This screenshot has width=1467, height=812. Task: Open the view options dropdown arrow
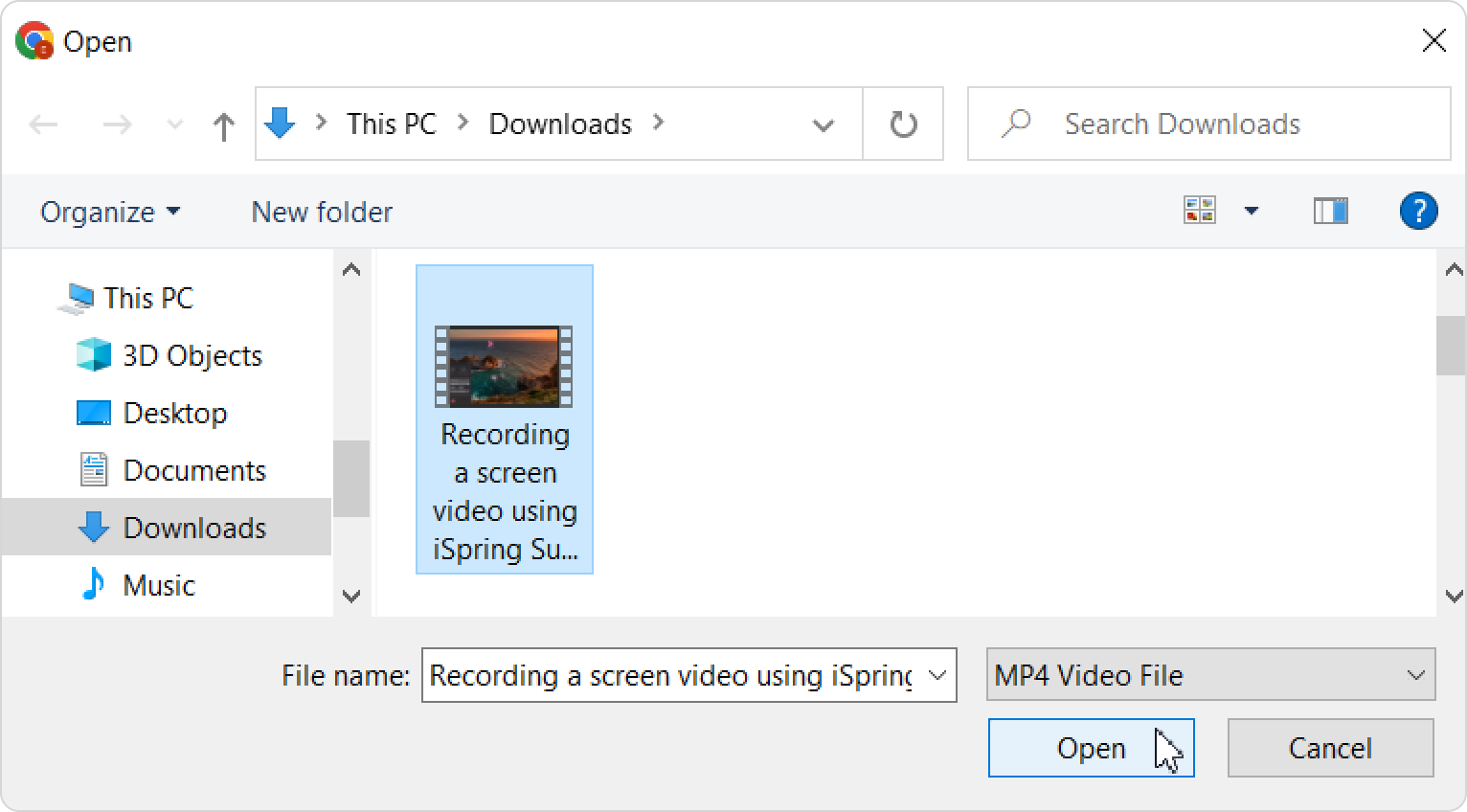[x=1251, y=211]
